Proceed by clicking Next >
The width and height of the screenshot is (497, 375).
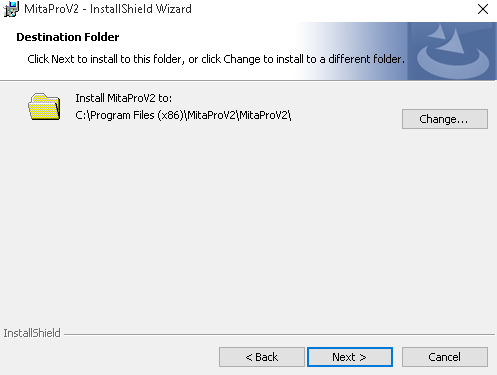(x=350, y=357)
